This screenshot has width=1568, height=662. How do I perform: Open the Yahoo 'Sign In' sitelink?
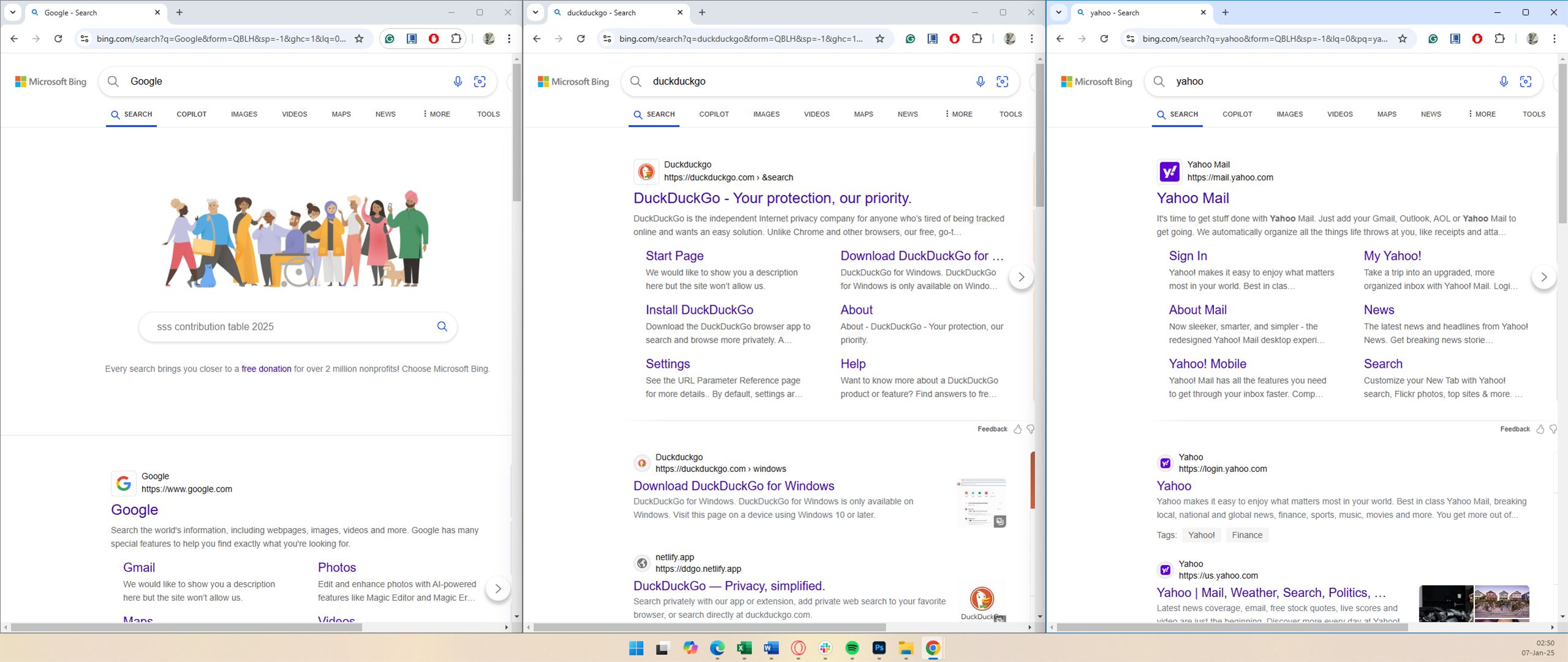coord(1188,256)
